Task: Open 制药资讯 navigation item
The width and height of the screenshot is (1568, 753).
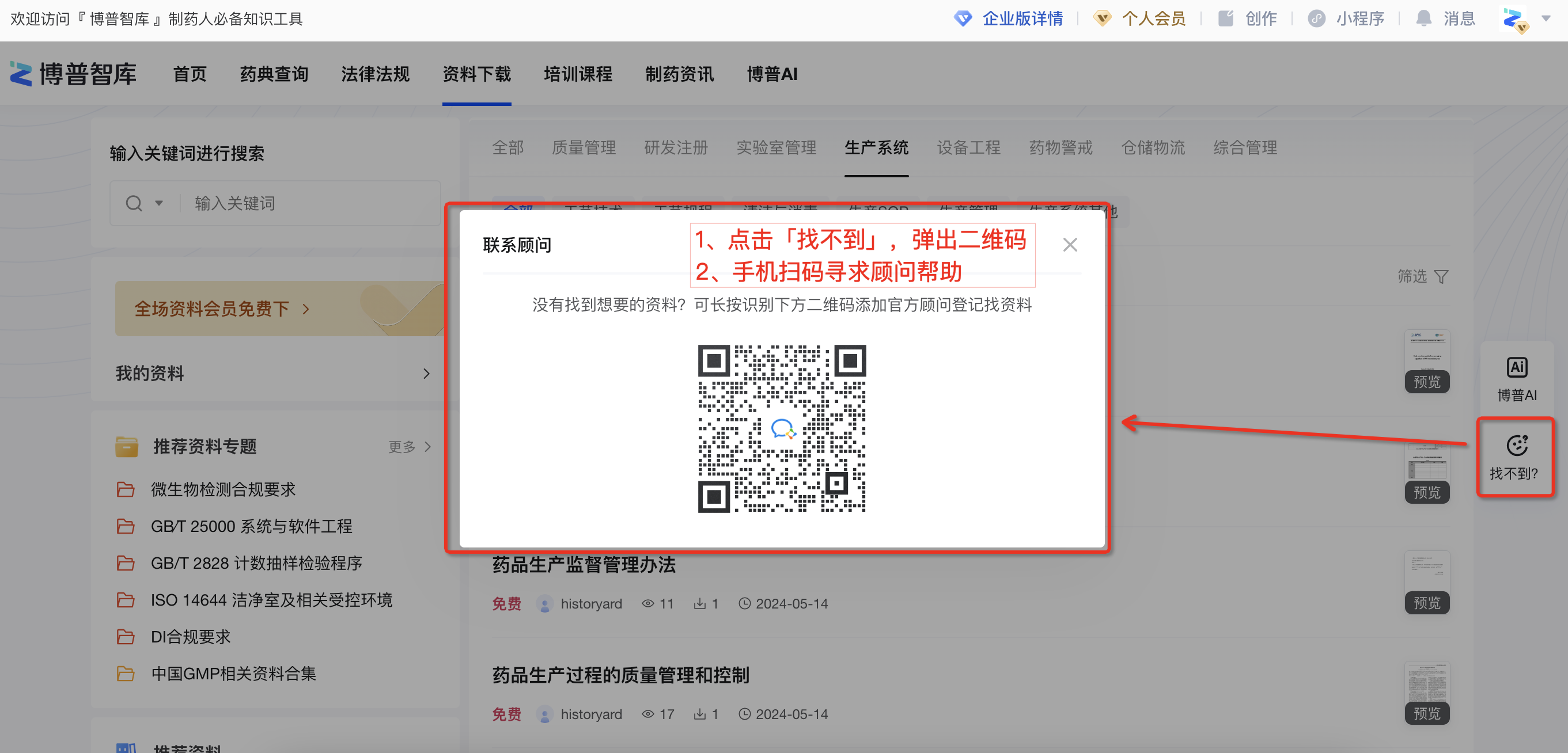Action: point(679,74)
